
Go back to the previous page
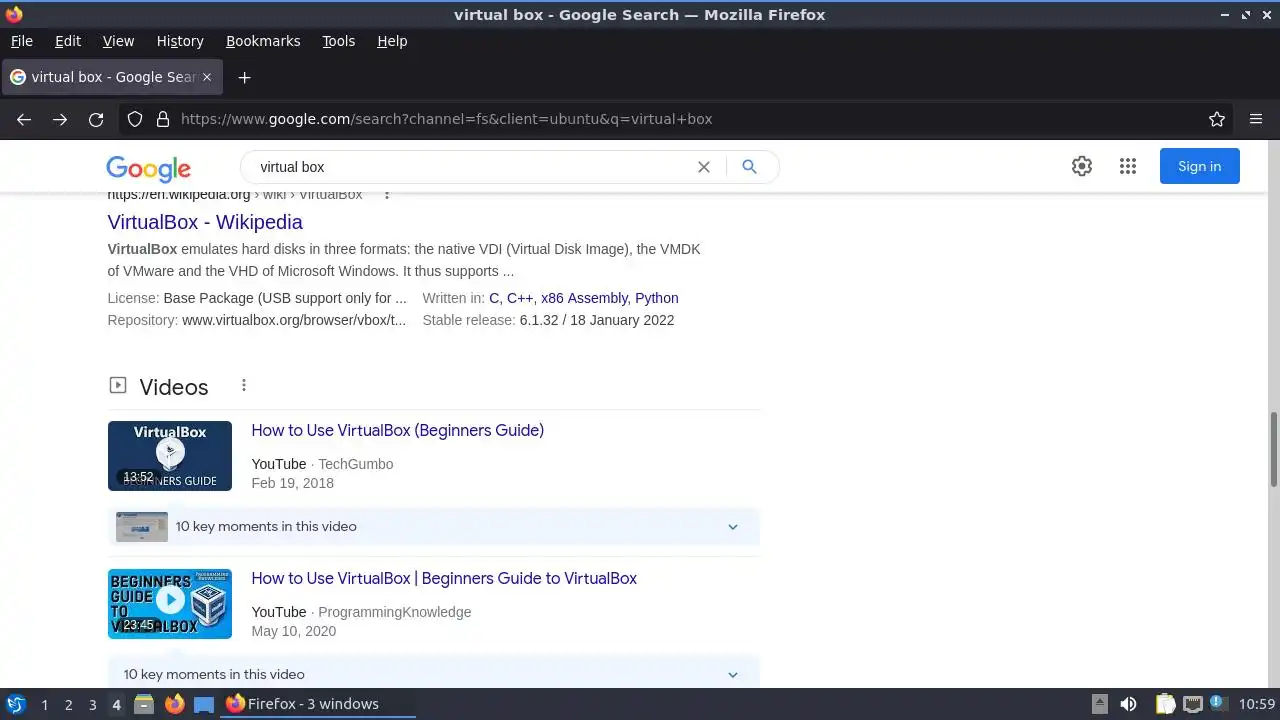tap(24, 119)
